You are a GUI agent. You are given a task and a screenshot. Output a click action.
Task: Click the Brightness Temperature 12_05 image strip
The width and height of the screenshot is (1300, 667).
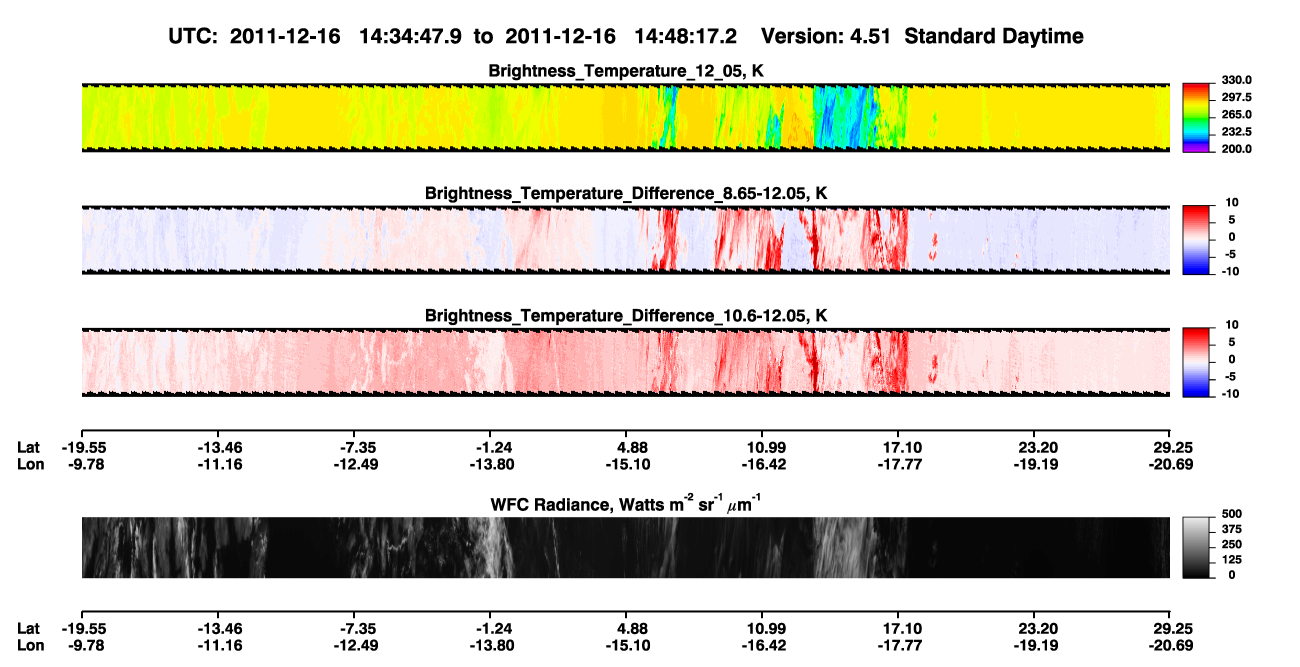[x=625, y=117]
